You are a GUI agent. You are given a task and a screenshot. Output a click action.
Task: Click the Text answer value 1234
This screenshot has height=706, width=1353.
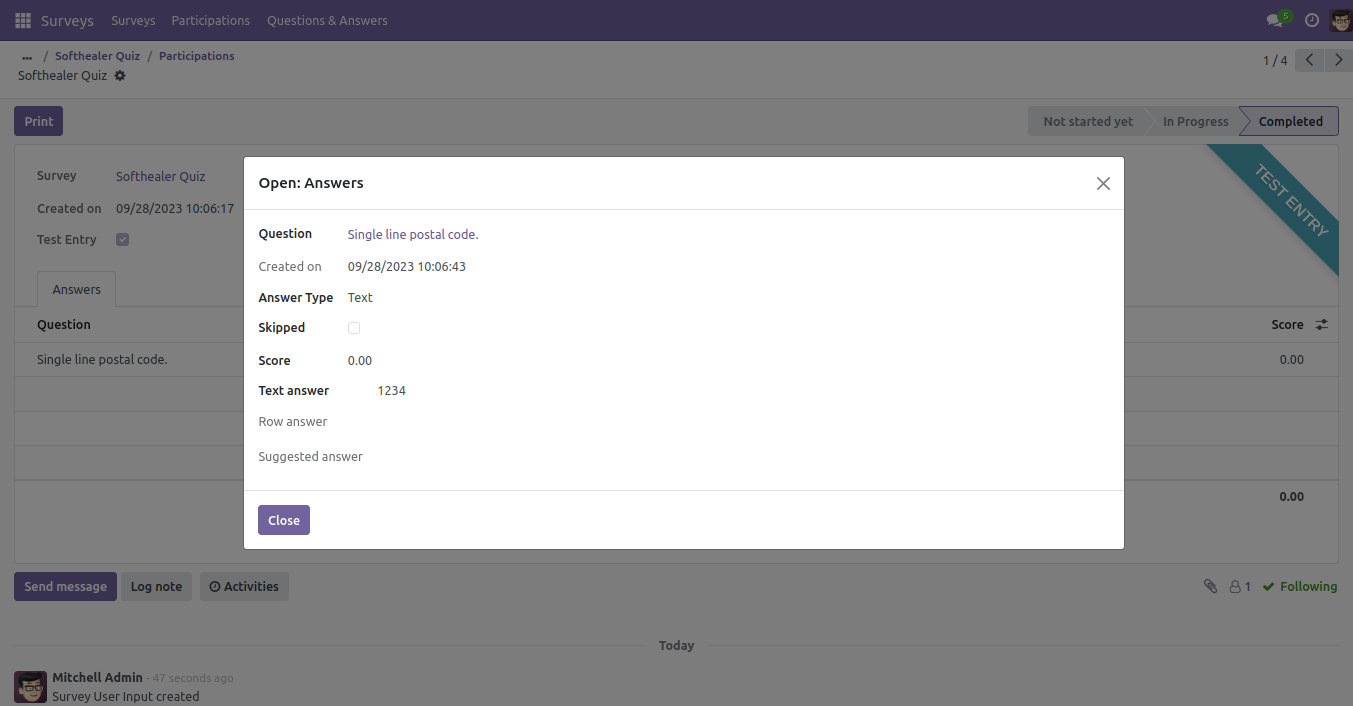pyautogui.click(x=392, y=391)
